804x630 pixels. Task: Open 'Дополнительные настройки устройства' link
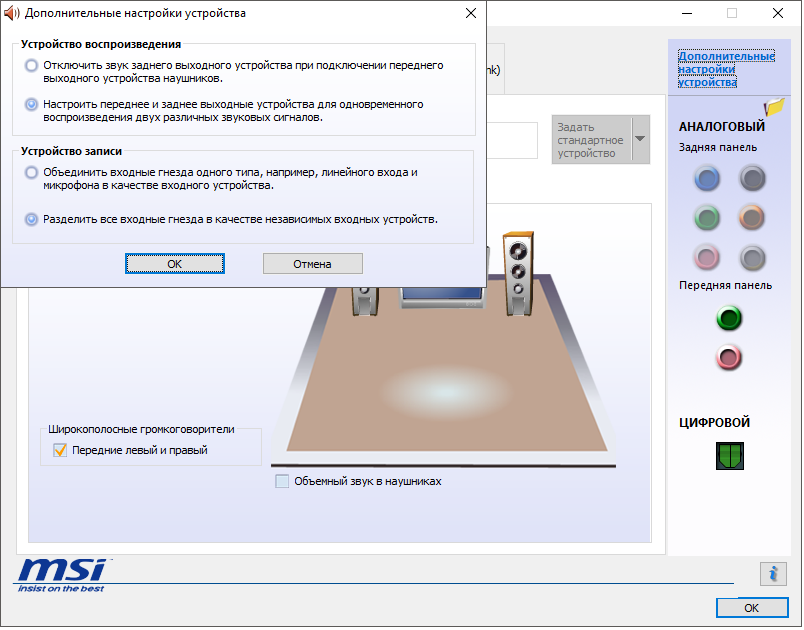(x=726, y=69)
